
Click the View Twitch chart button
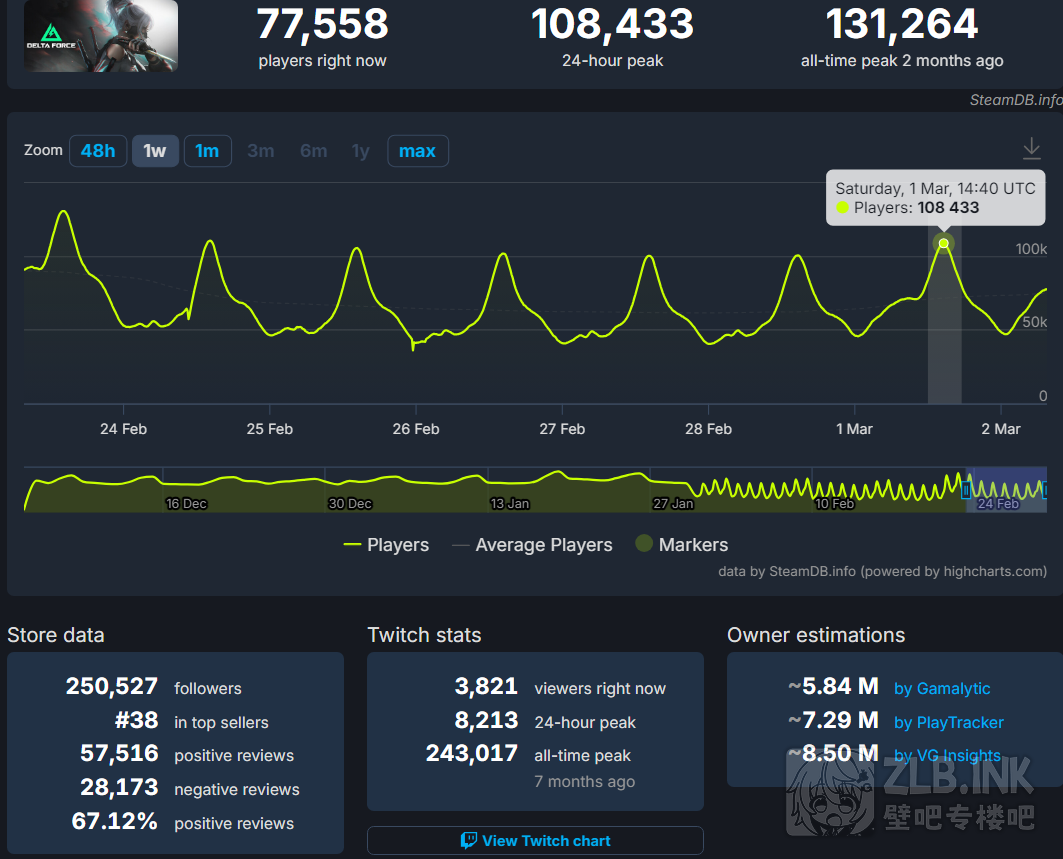tap(535, 841)
